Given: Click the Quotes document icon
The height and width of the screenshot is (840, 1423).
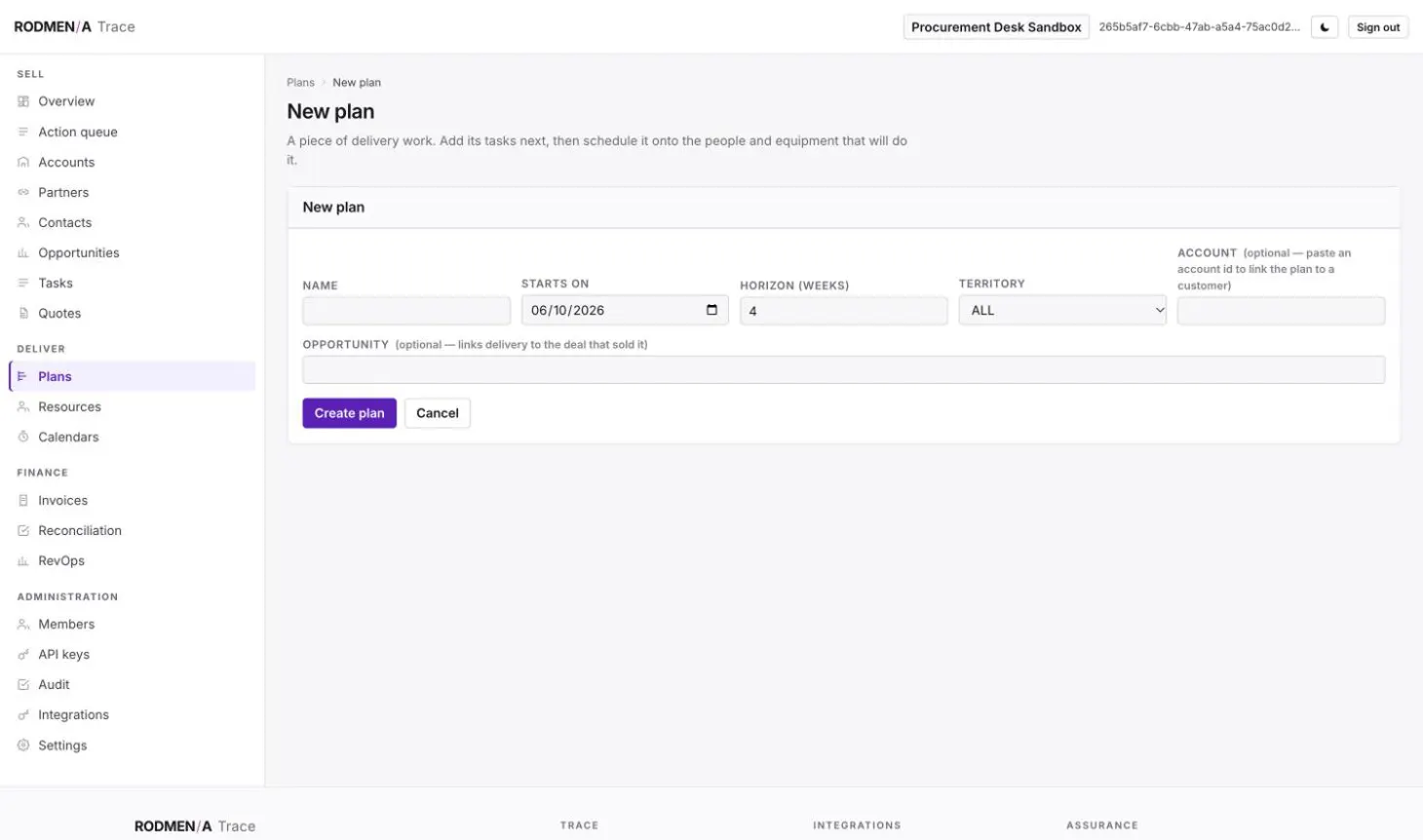Looking at the screenshot, I should pos(23,313).
